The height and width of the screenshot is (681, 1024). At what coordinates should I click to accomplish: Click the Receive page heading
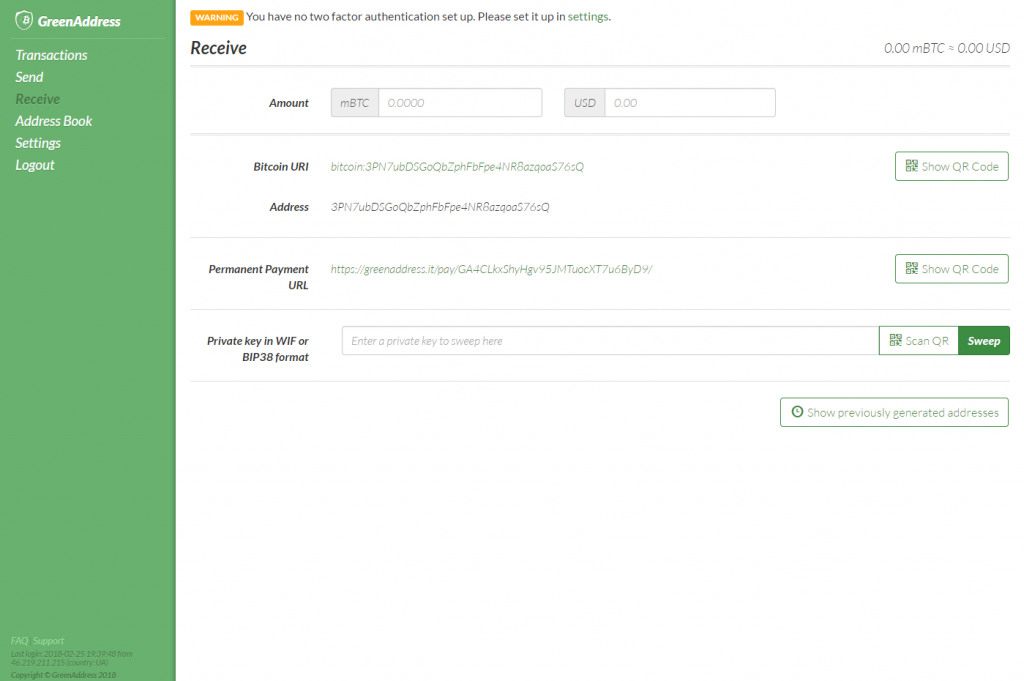click(219, 48)
